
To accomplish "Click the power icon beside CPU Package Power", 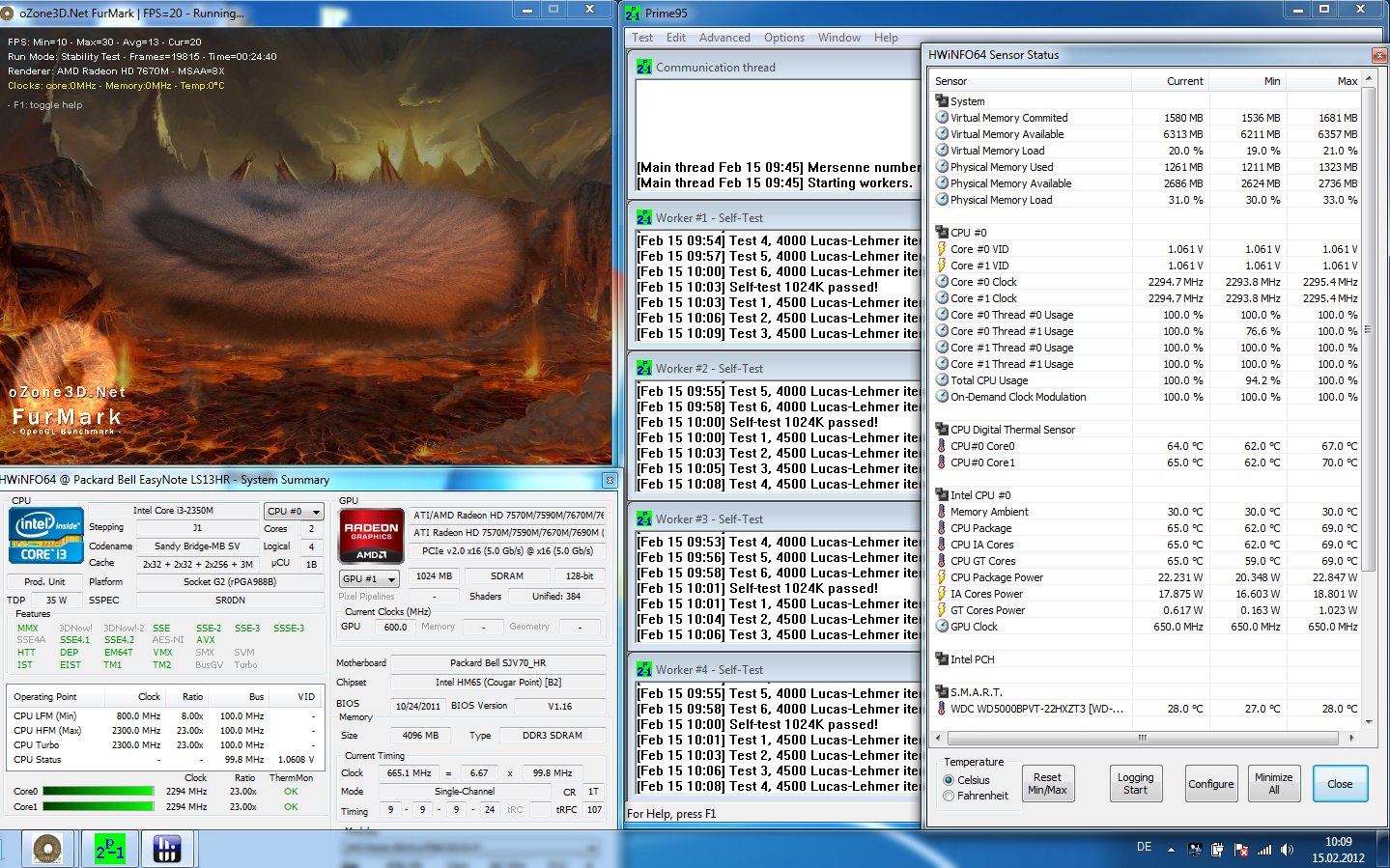I will [x=942, y=577].
